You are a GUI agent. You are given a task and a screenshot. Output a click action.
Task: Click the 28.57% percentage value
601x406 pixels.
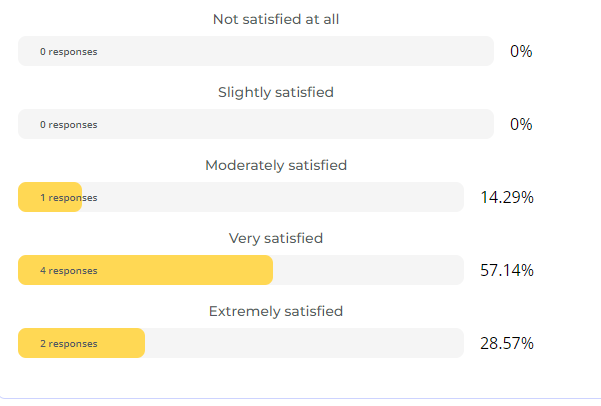pyautogui.click(x=507, y=343)
